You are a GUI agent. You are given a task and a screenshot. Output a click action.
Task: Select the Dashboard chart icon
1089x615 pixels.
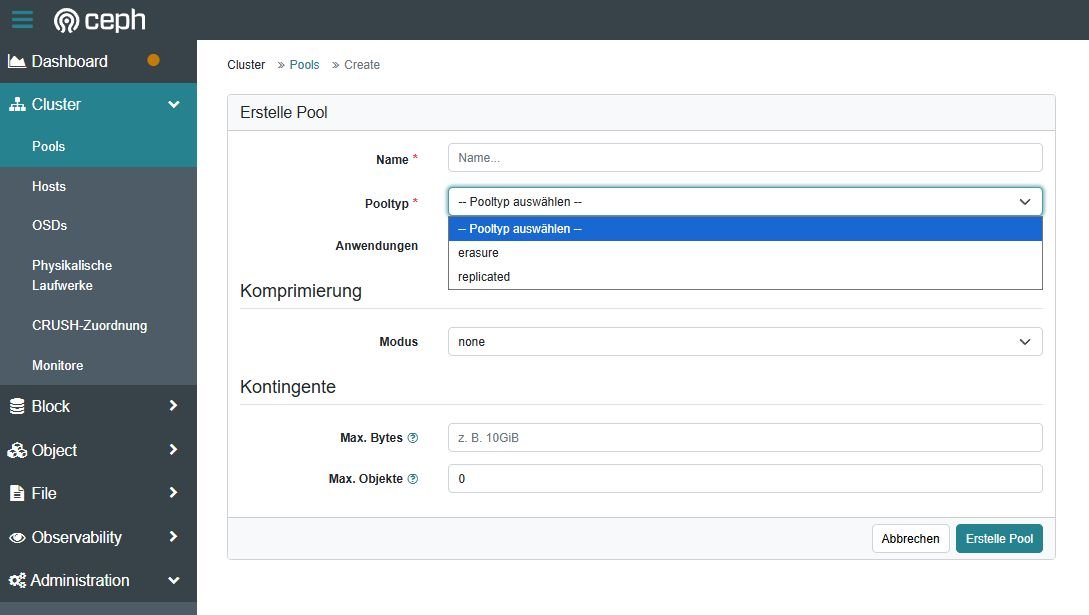pos(17,61)
